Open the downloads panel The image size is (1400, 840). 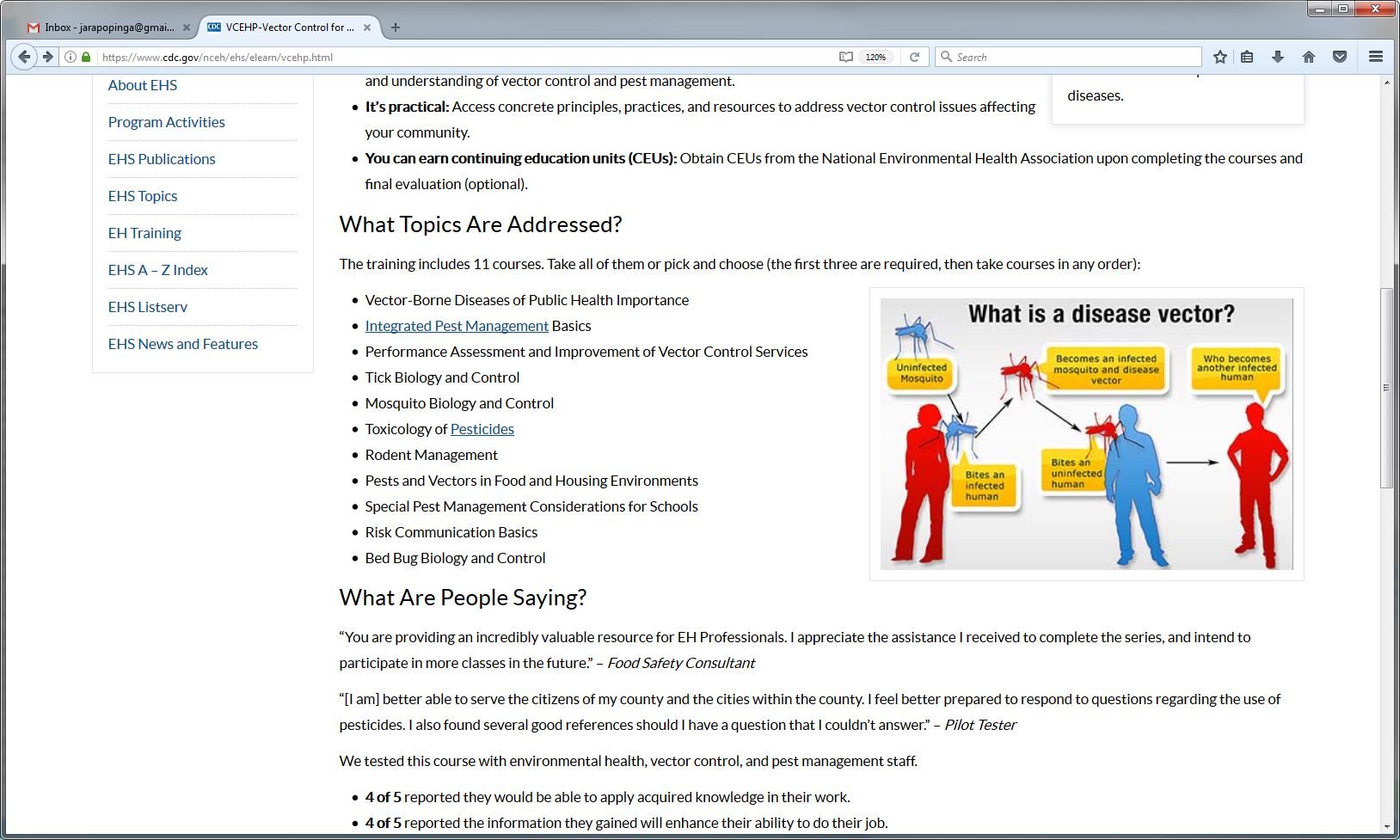click(1278, 57)
